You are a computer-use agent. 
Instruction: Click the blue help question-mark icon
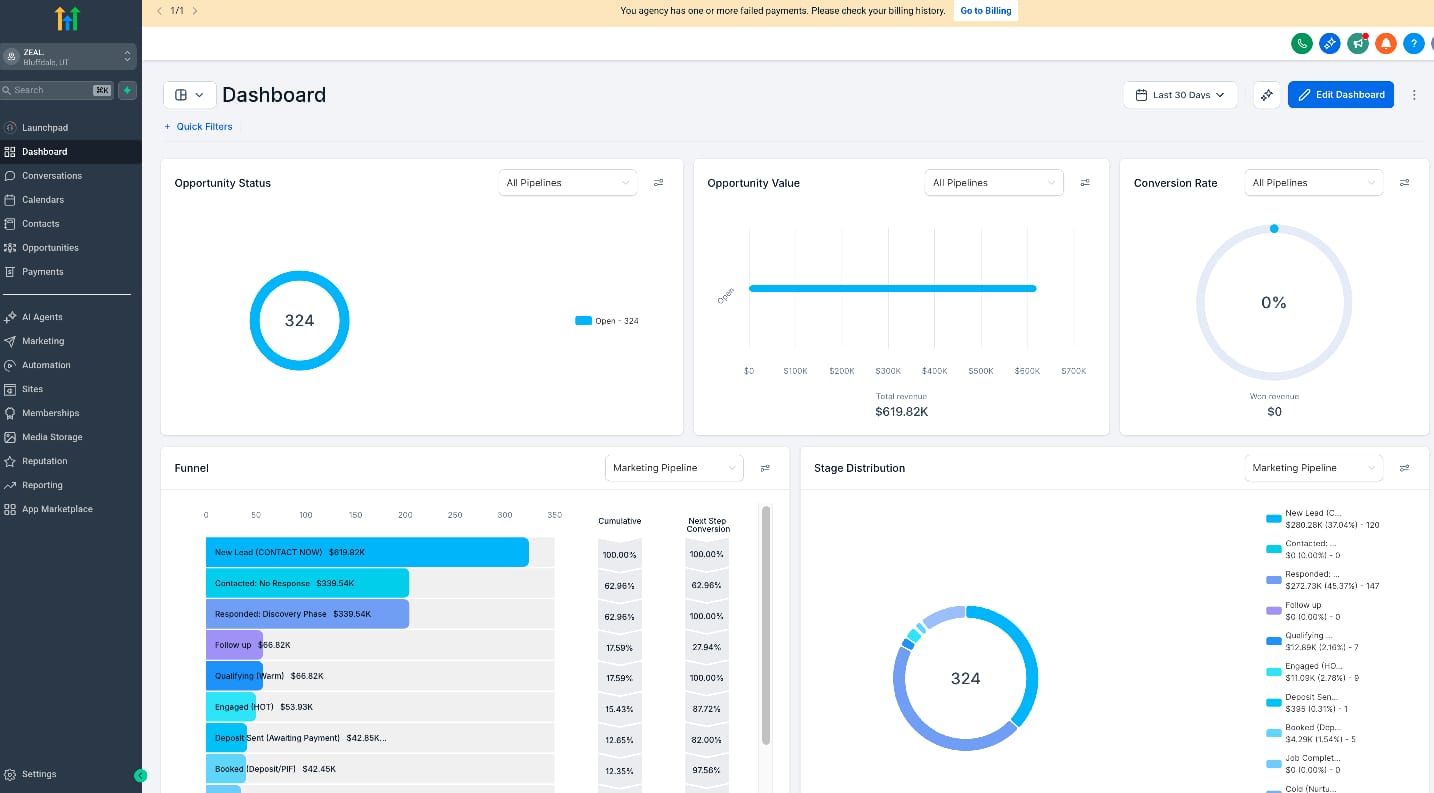coord(1412,43)
